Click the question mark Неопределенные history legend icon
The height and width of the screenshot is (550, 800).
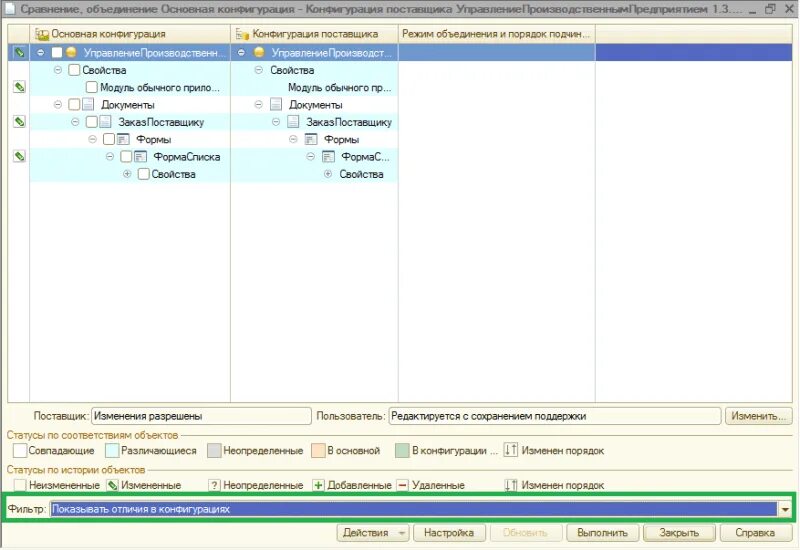[x=215, y=485]
